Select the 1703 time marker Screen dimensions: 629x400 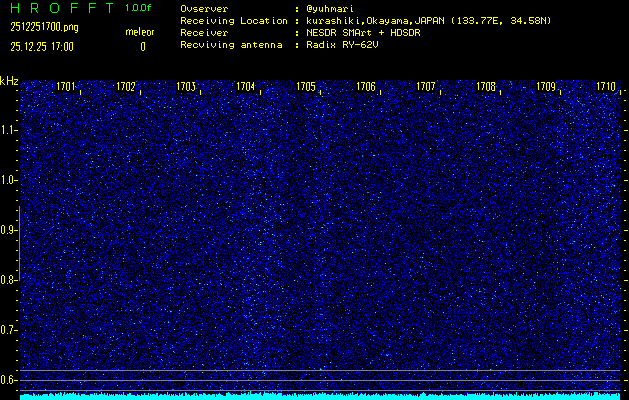(x=186, y=87)
